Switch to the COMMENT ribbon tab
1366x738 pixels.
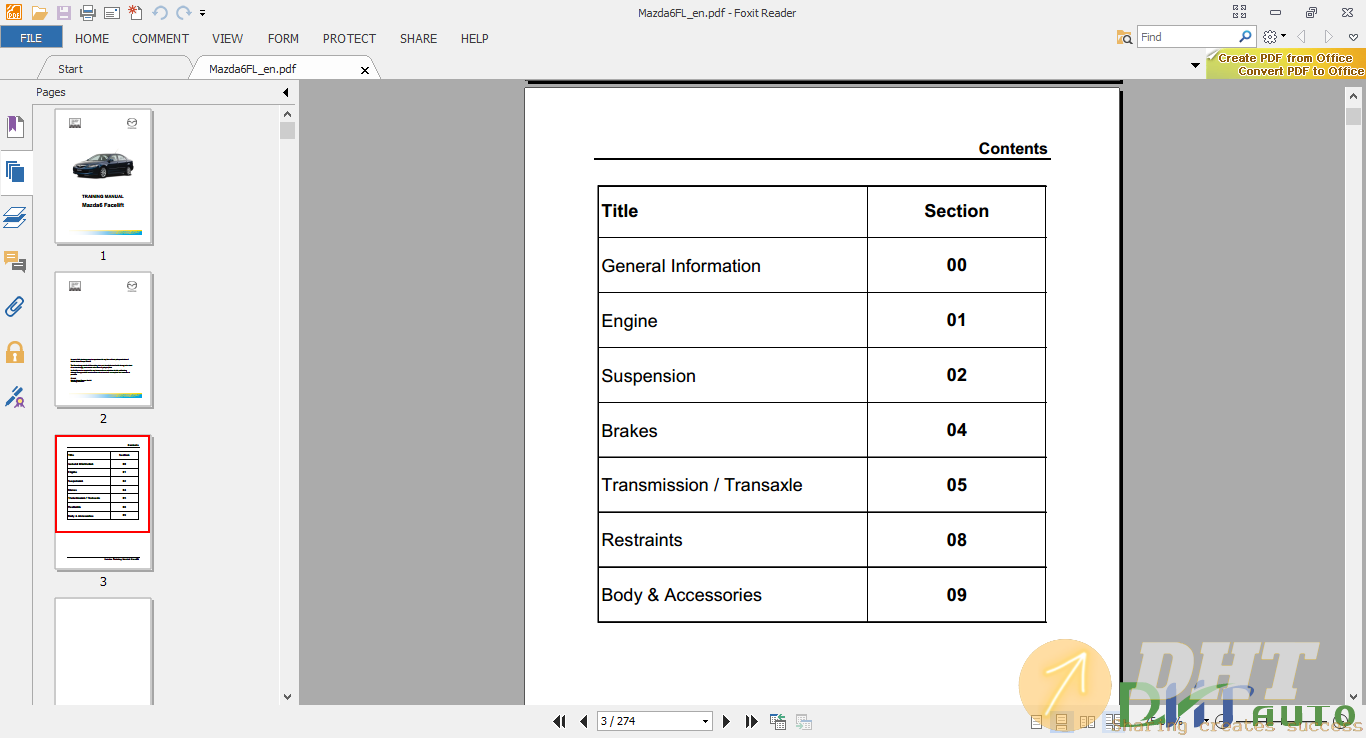[x=160, y=38]
